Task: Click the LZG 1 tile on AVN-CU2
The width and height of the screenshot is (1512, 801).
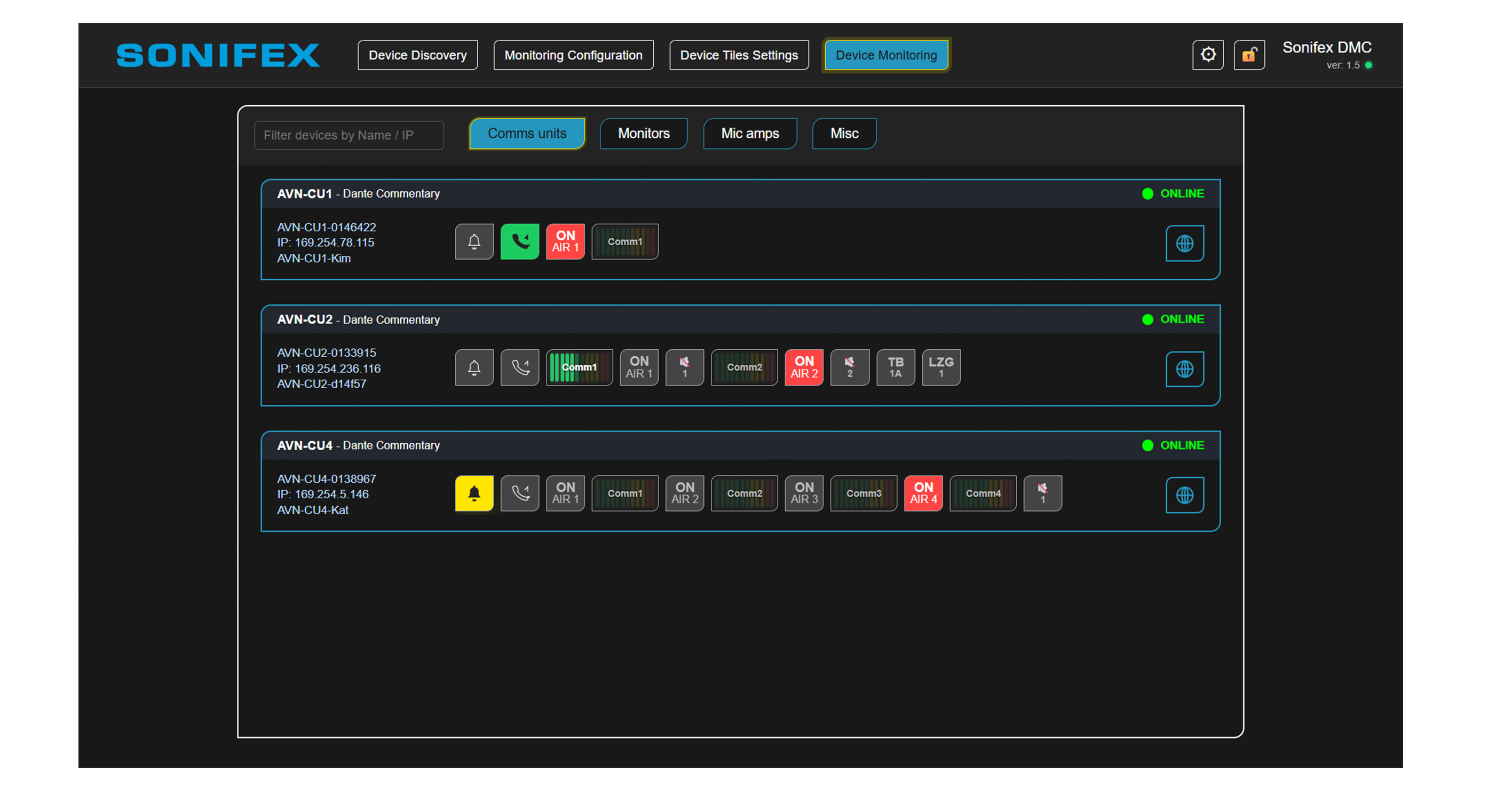Action: [x=941, y=367]
